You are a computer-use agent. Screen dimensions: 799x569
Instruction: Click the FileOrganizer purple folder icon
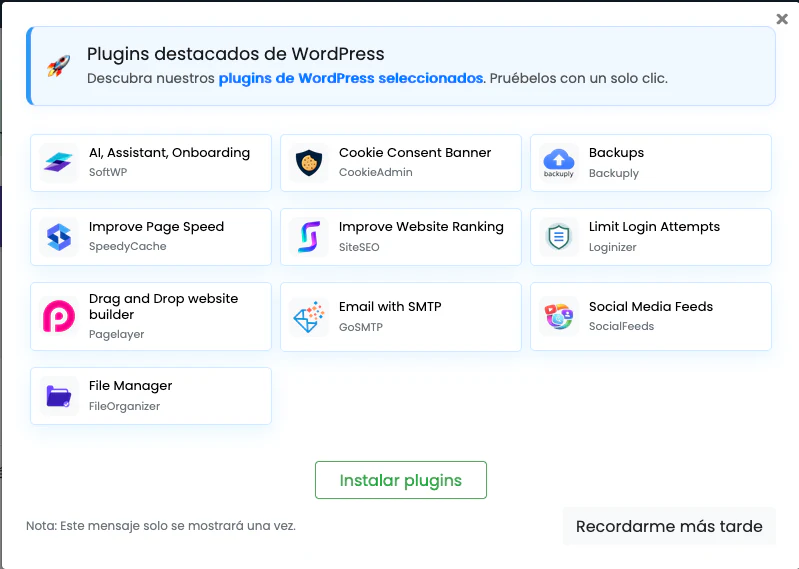59,396
